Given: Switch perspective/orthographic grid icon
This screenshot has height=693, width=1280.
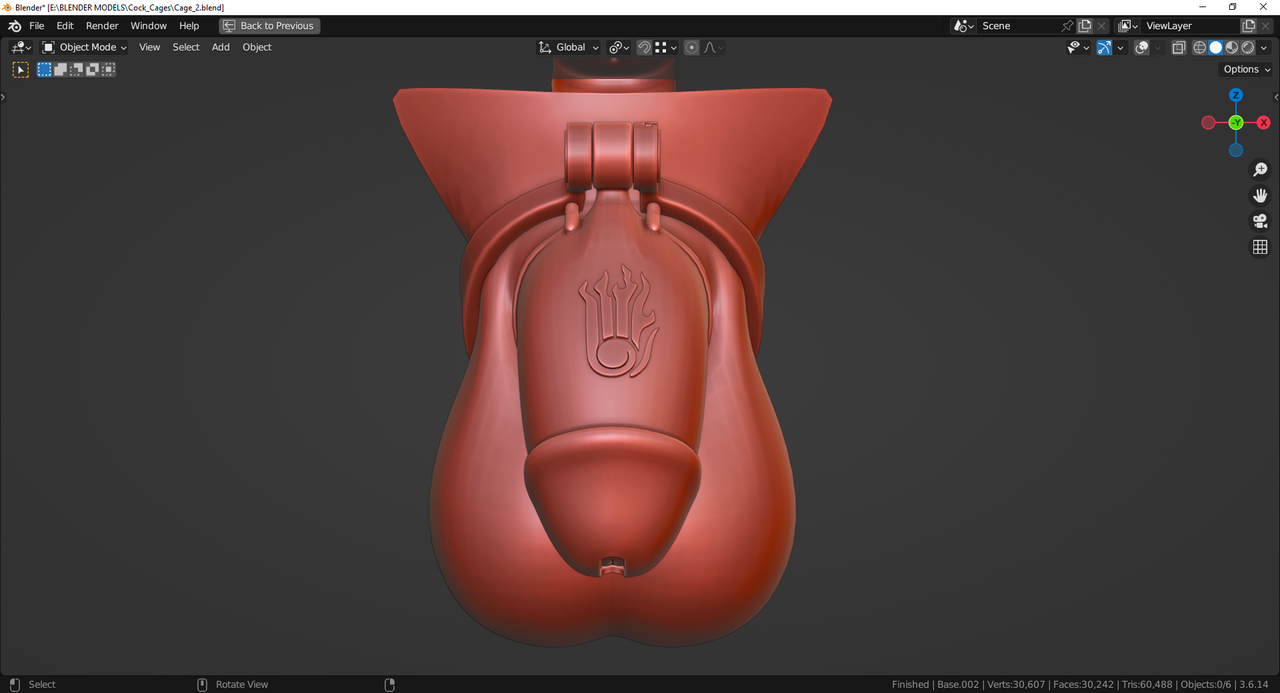Looking at the screenshot, I should coord(1260,247).
